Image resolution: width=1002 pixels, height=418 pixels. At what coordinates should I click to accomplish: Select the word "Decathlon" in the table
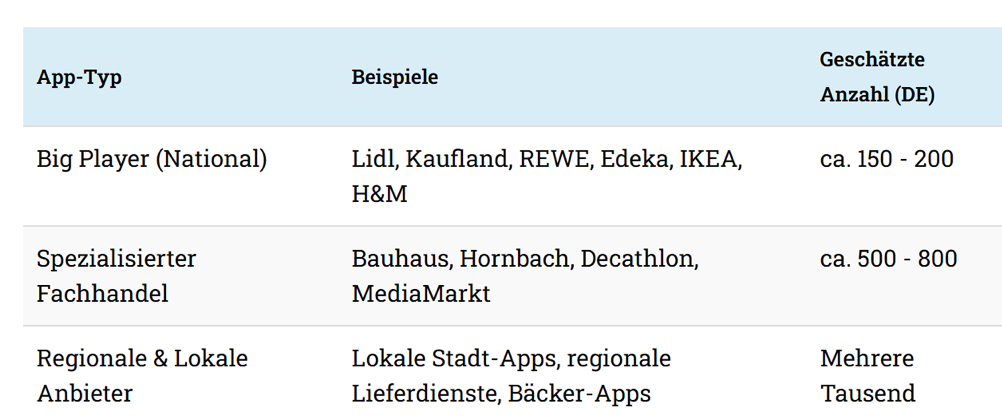click(639, 259)
